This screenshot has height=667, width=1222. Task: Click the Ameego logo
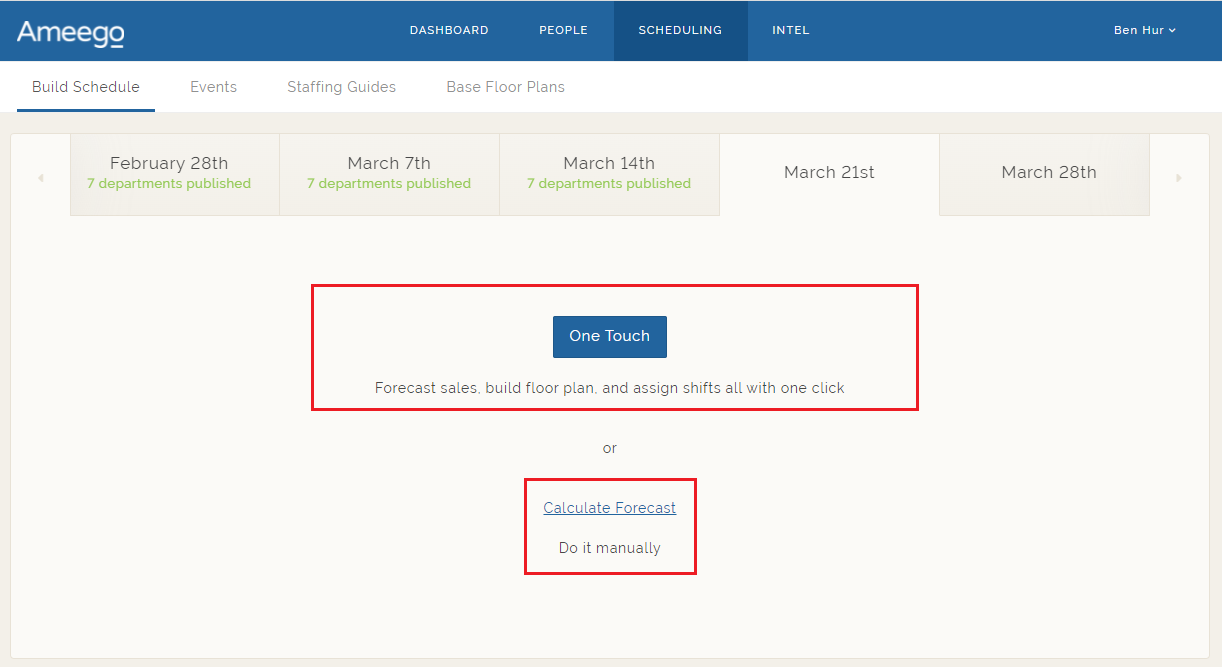70,30
